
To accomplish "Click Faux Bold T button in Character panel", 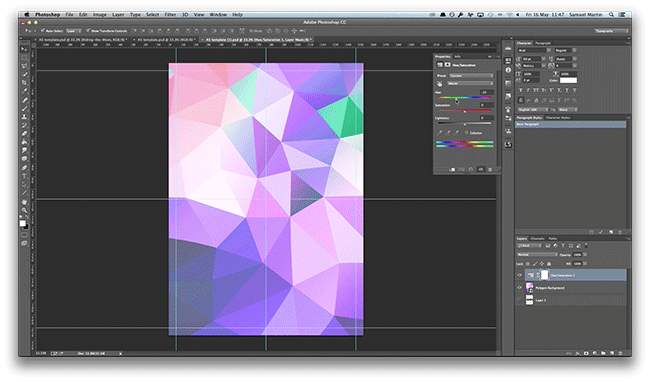I will coord(521,90).
